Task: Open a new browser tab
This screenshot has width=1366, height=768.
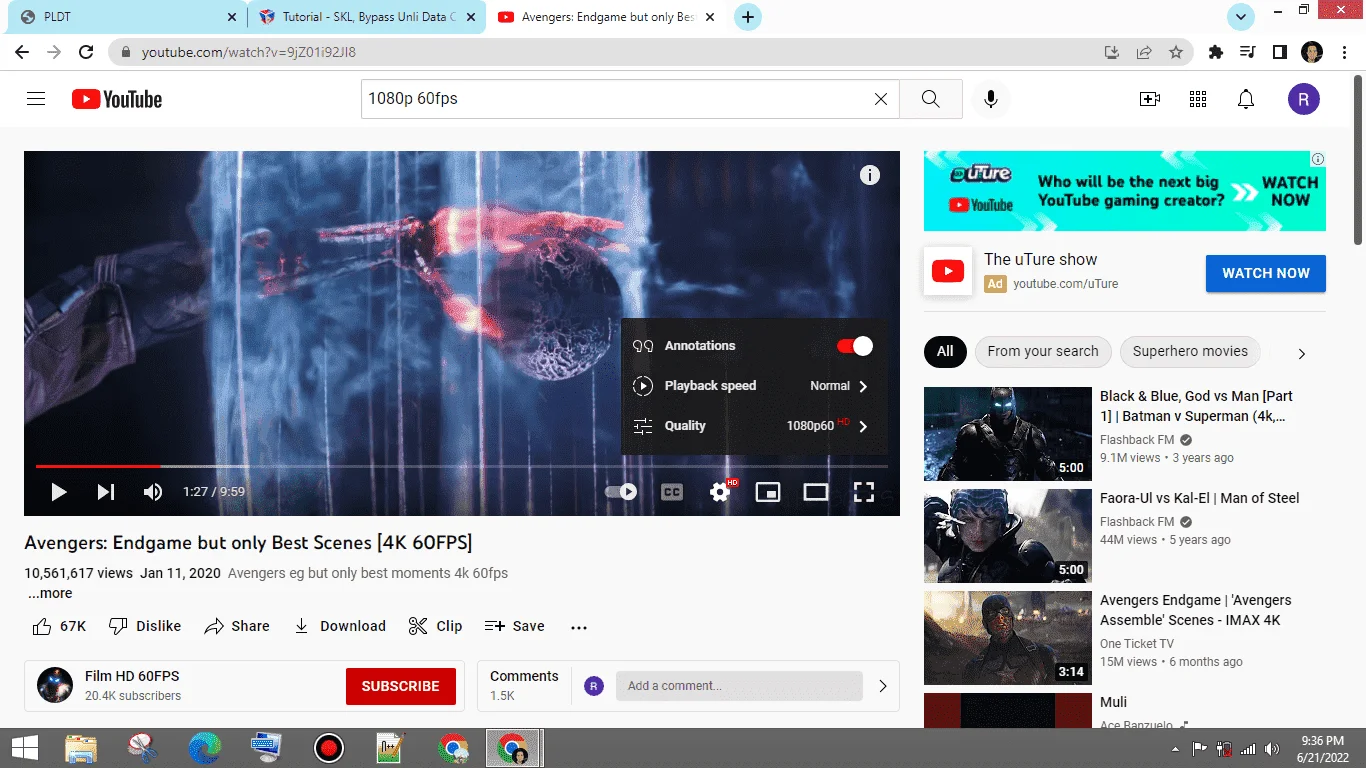Action: (748, 17)
